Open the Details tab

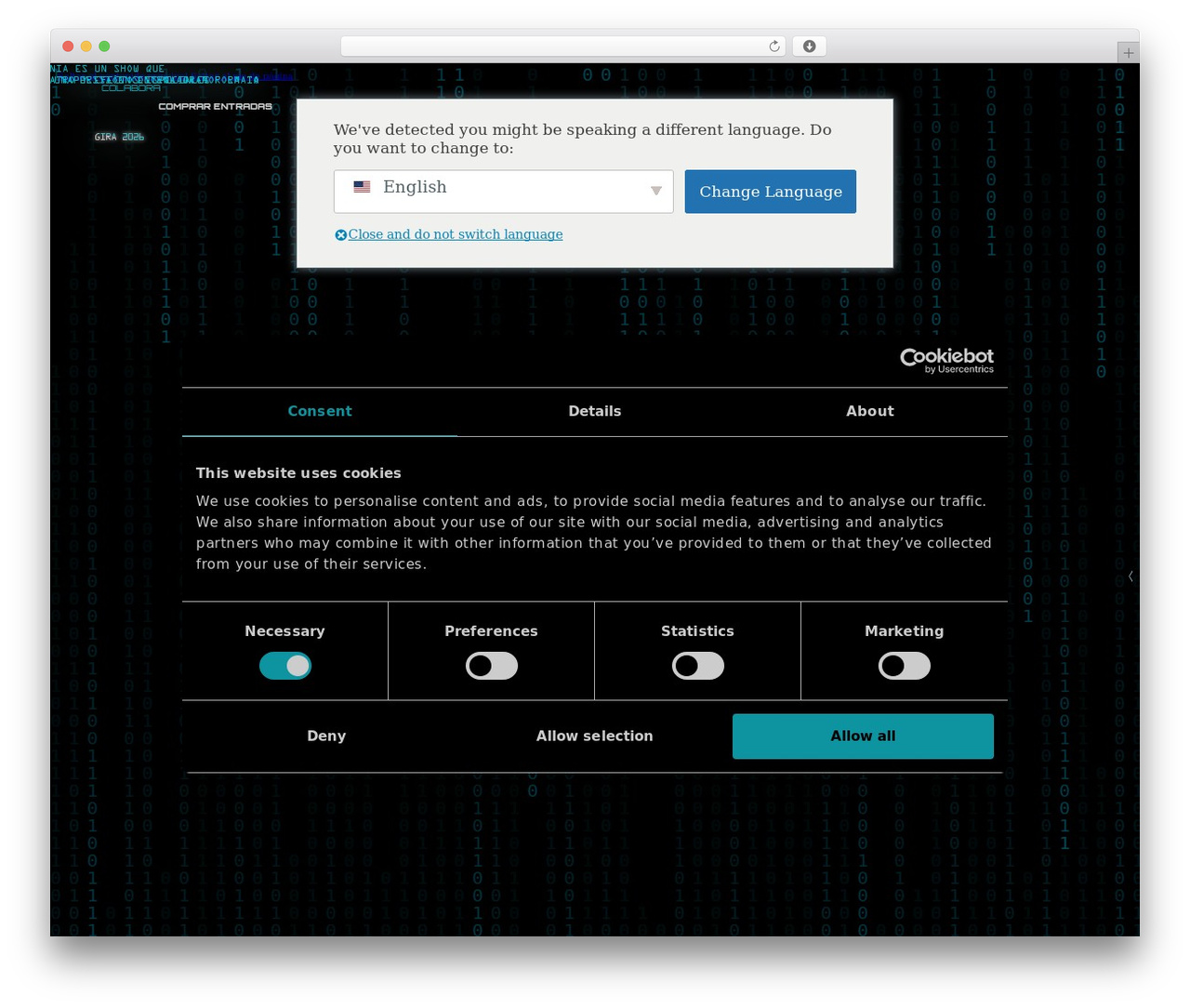(x=595, y=411)
